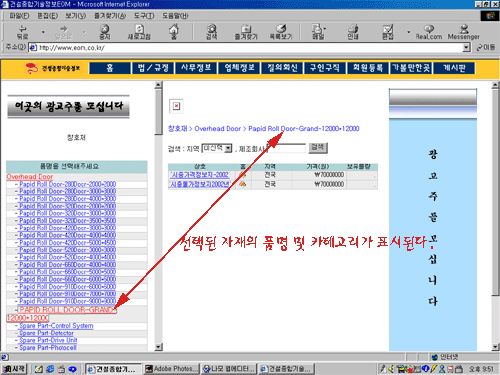Open Spare Part-Detector link

pos(46,333)
